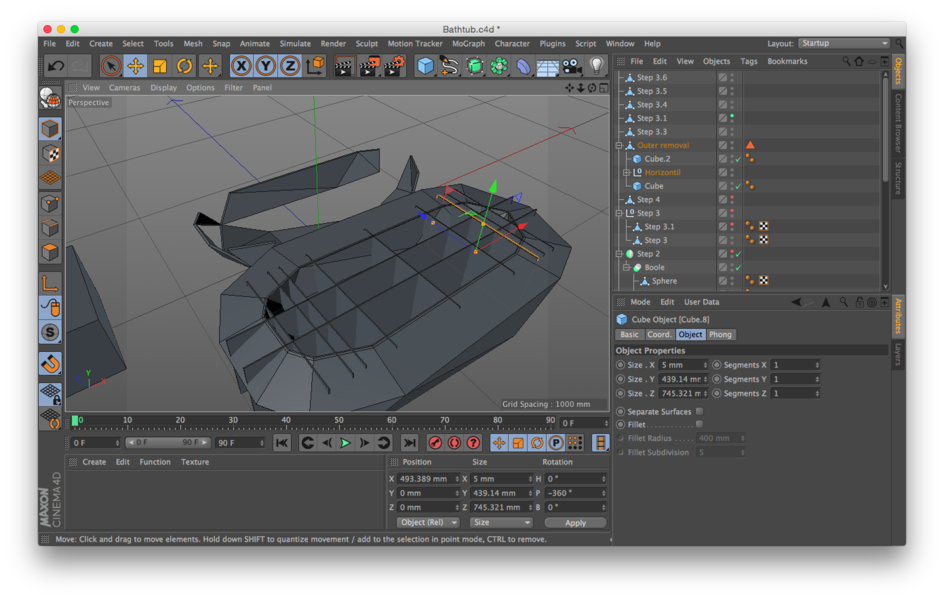Image resolution: width=944 pixels, height=600 pixels.
Task: Click the Size . Y value field
Action: [x=683, y=379]
